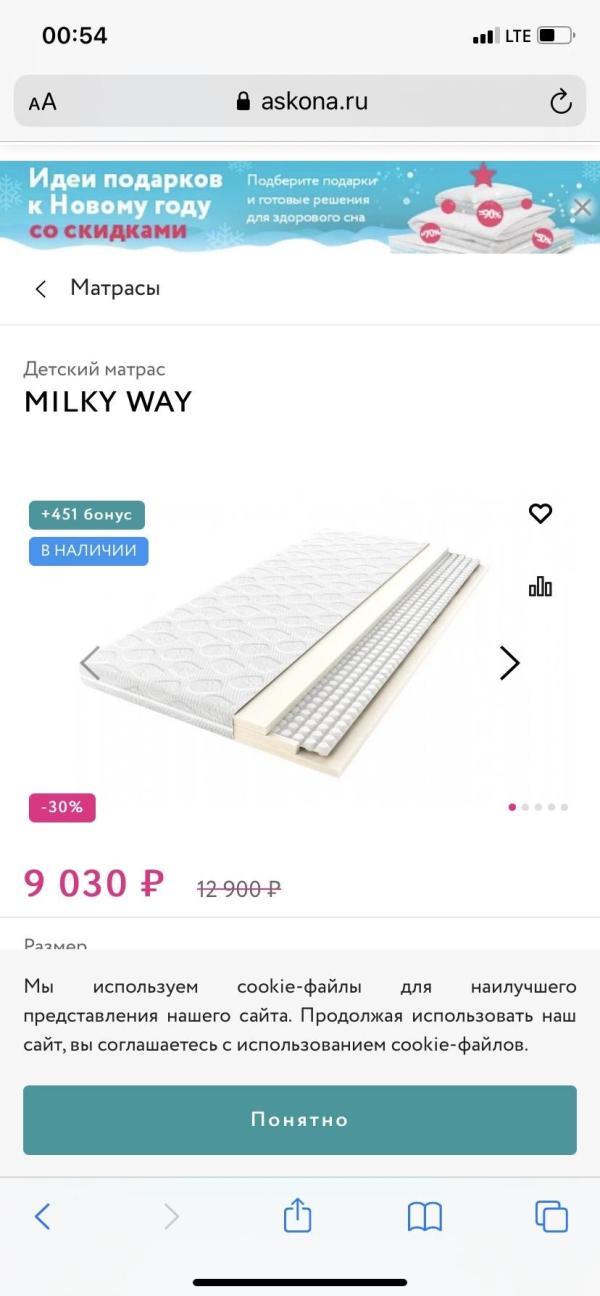Tap the -30% discount badge
The height and width of the screenshot is (1296, 600).
pyautogui.click(x=62, y=807)
